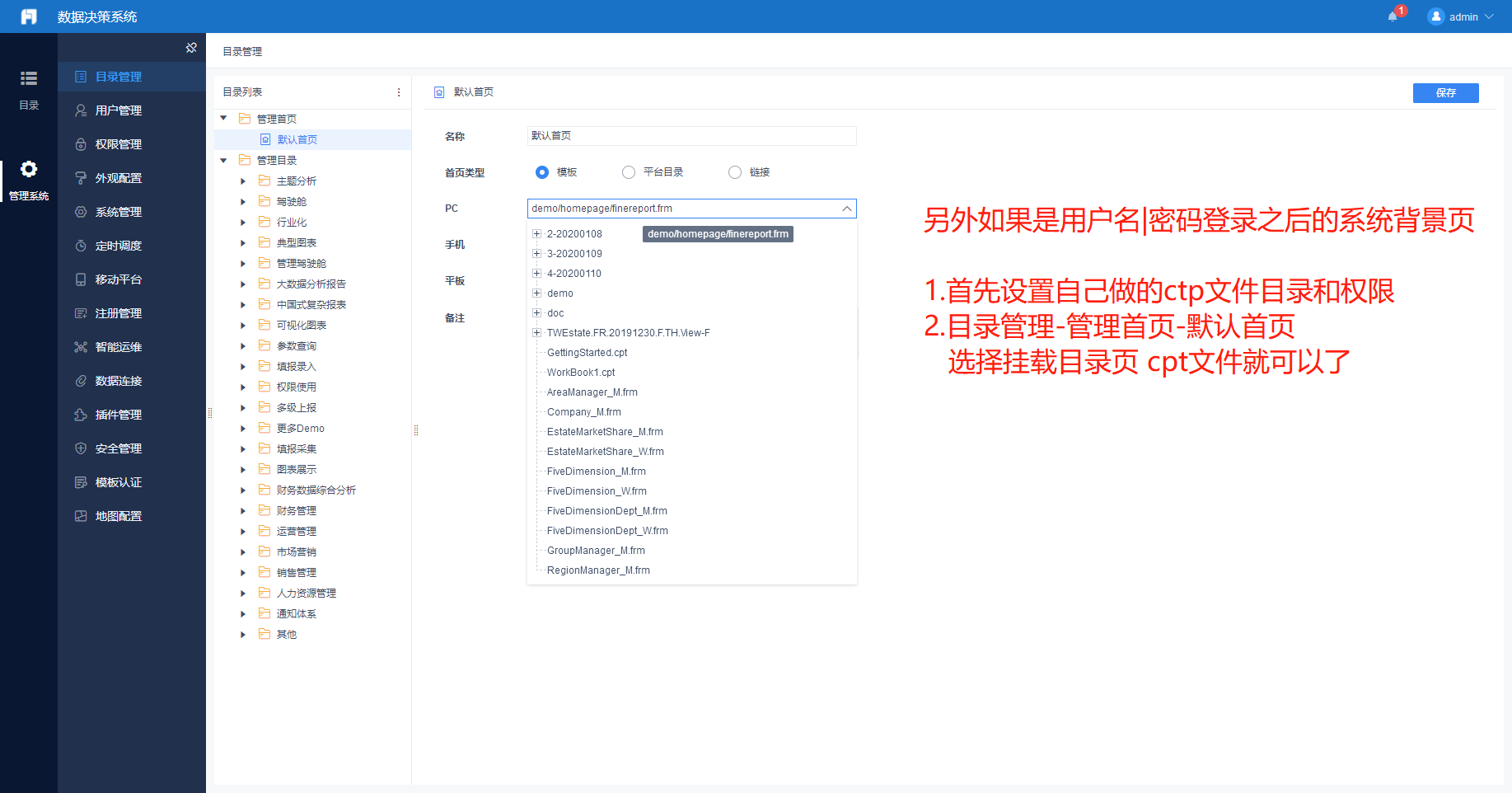Expand the 驾驶舱 folder arrow
This screenshot has height=793, width=1512.
click(x=243, y=201)
